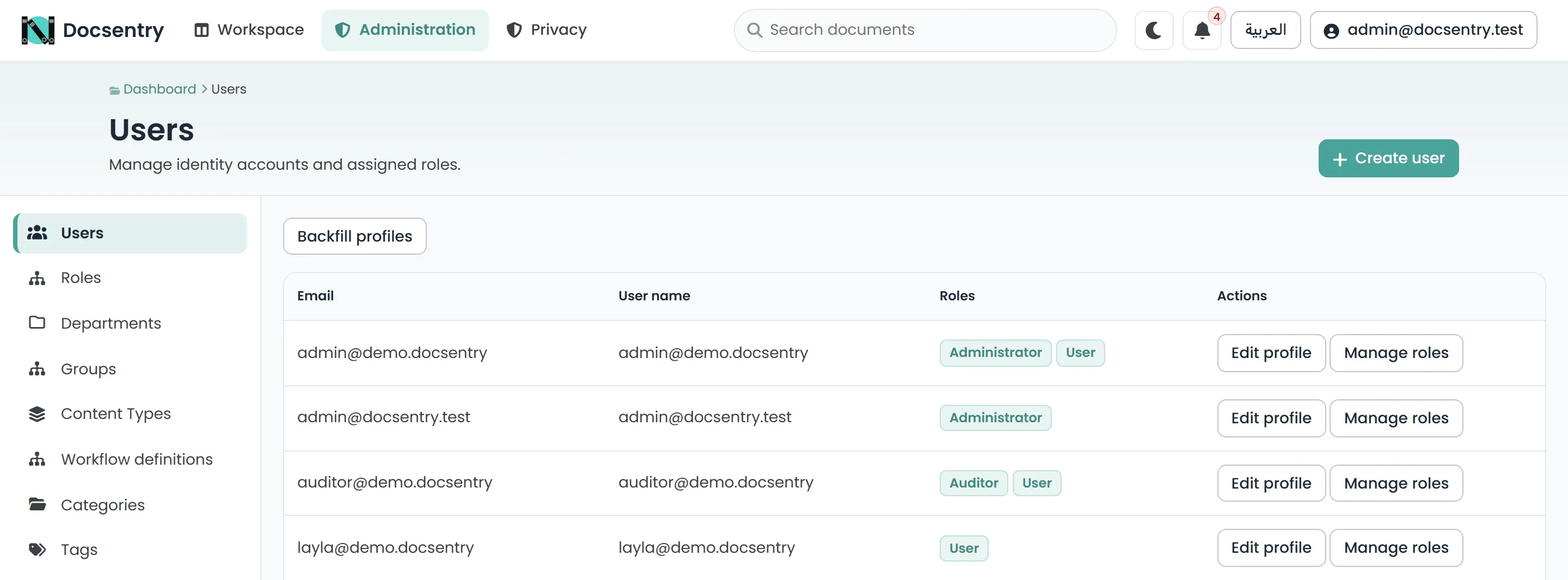Edit profile for admin@docsentry.test row
Image resolution: width=1568 pixels, height=580 pixels.
coord(1271,418)
